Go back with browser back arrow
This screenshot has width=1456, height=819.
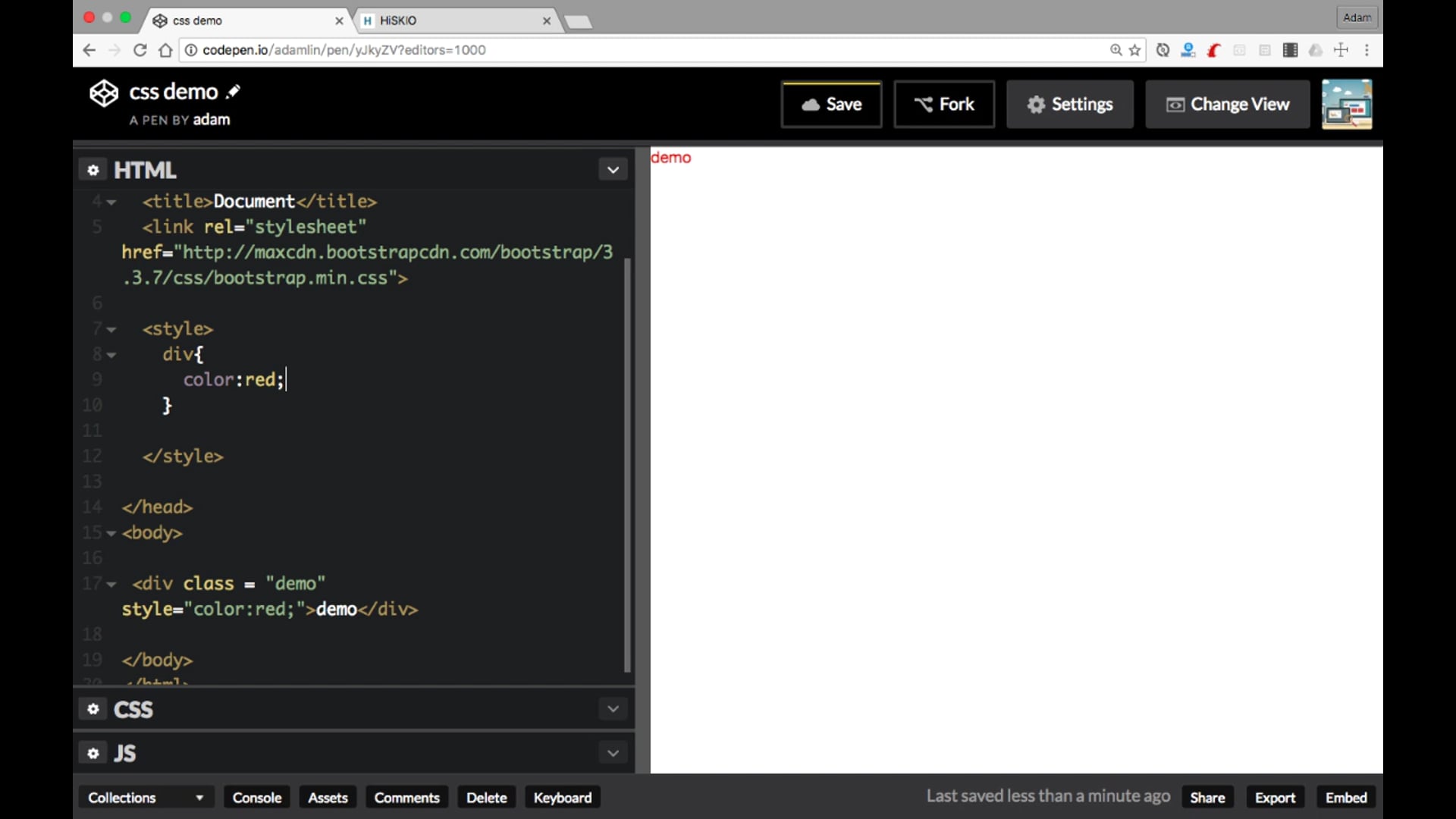(x=89, y=50)
